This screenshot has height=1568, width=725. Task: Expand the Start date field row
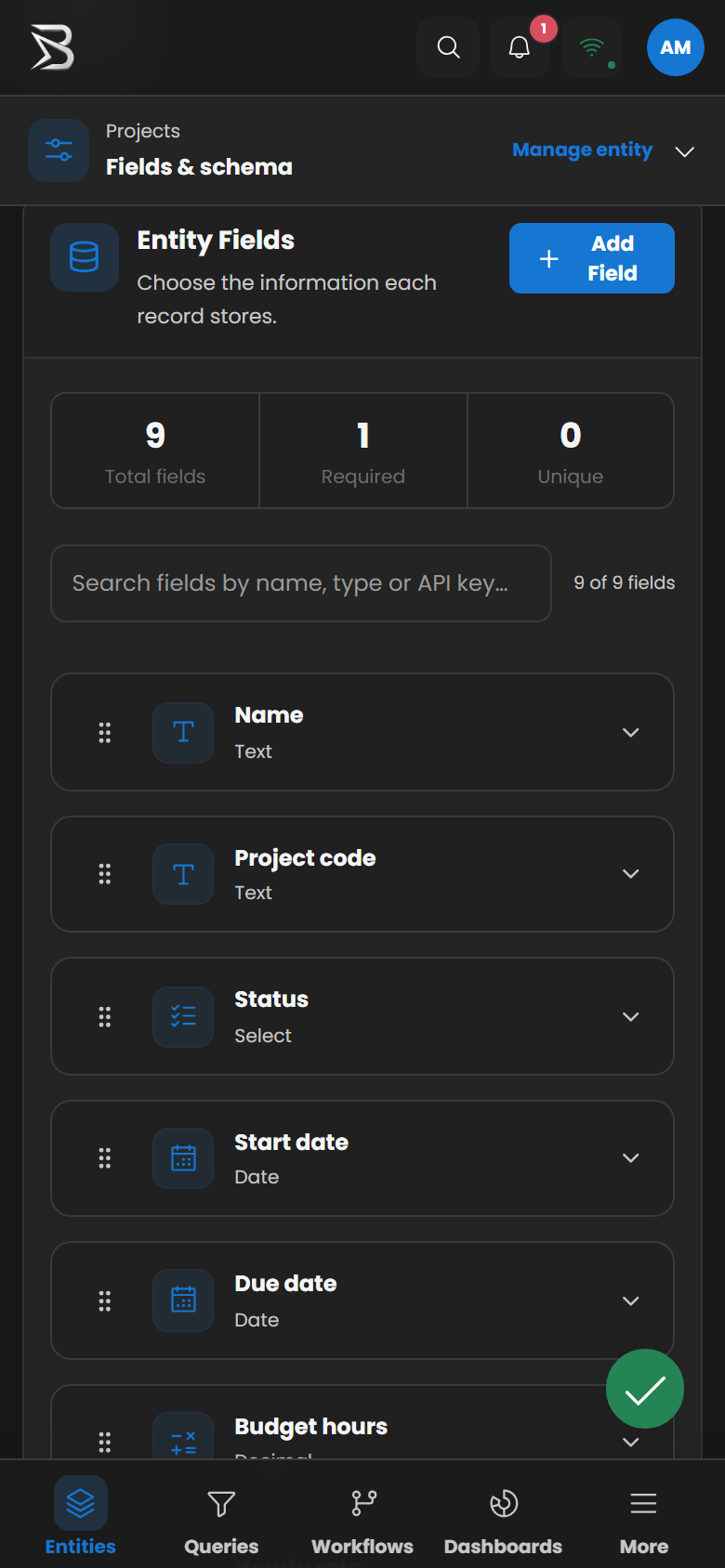pos(630,1157)
